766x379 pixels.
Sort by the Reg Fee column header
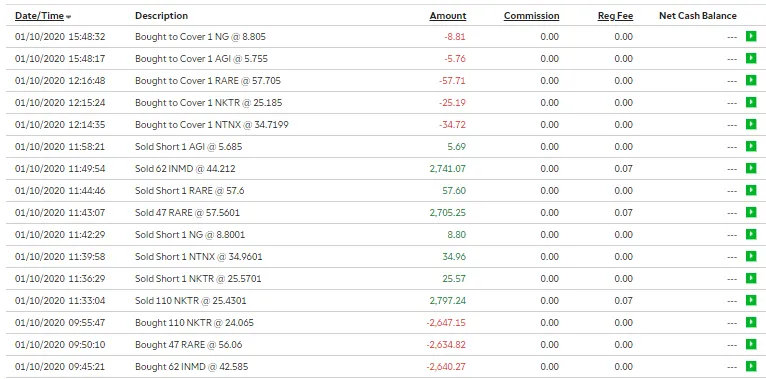click(x=616, y=16)
